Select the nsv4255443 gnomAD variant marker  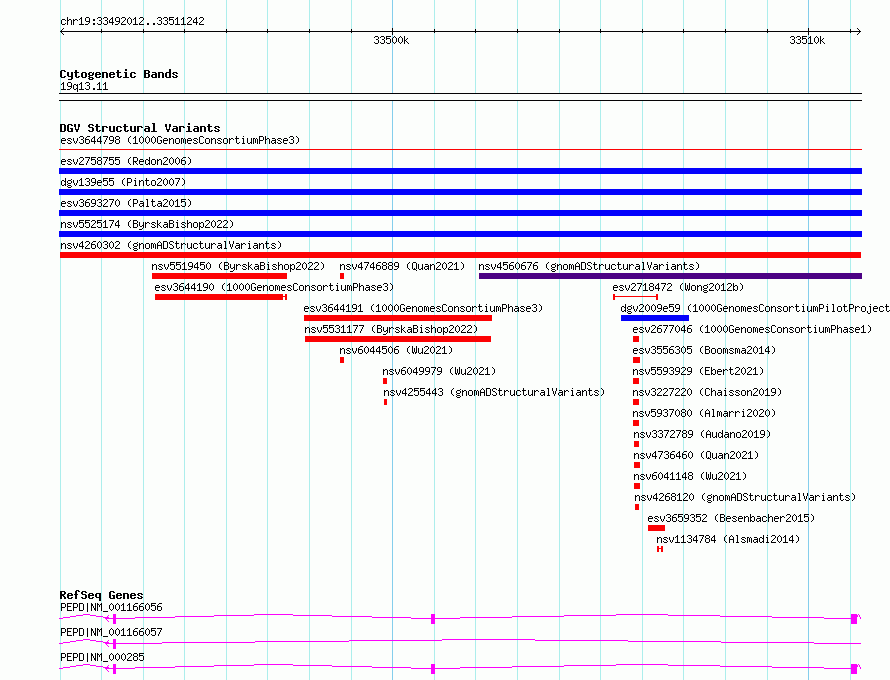[385, 402]
